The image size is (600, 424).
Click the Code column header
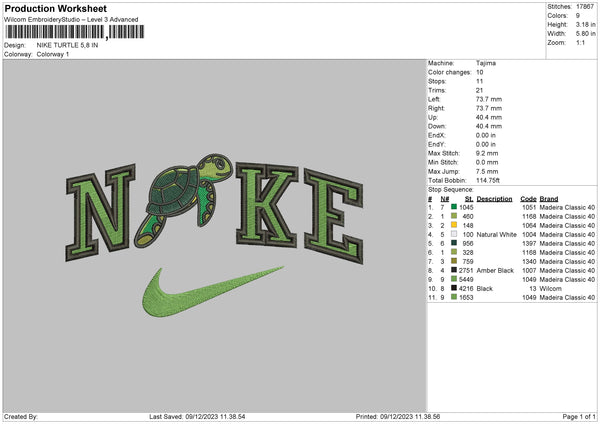(x=528, y=199)
